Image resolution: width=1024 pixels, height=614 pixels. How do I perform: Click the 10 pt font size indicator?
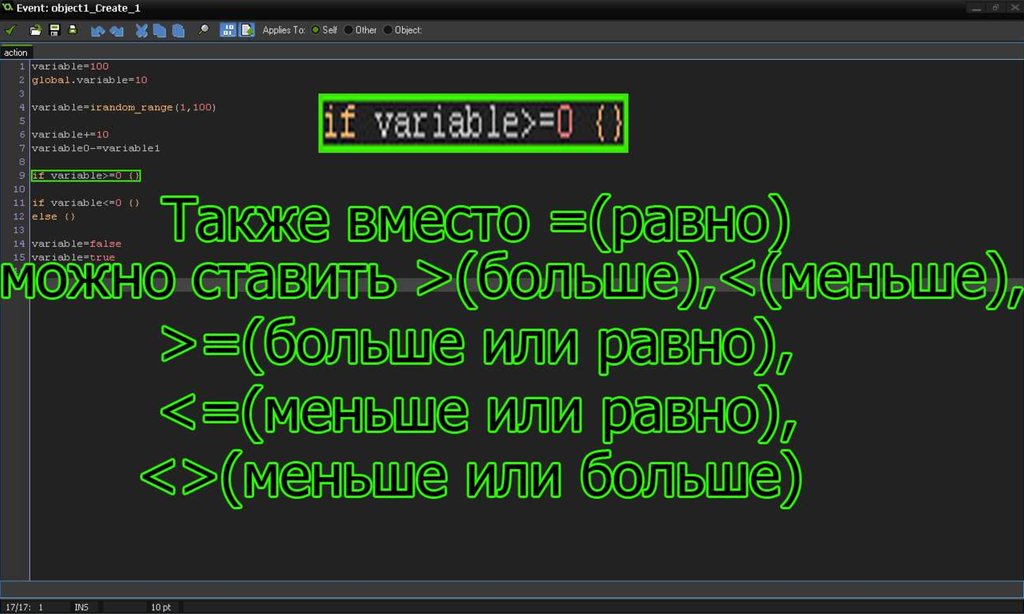click(160, 607)
